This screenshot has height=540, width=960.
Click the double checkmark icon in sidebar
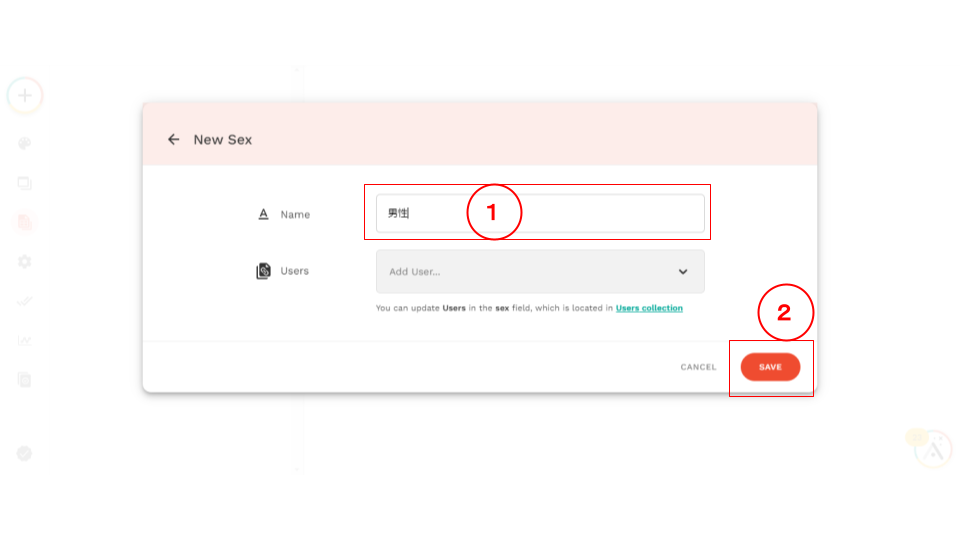point(24,301)
